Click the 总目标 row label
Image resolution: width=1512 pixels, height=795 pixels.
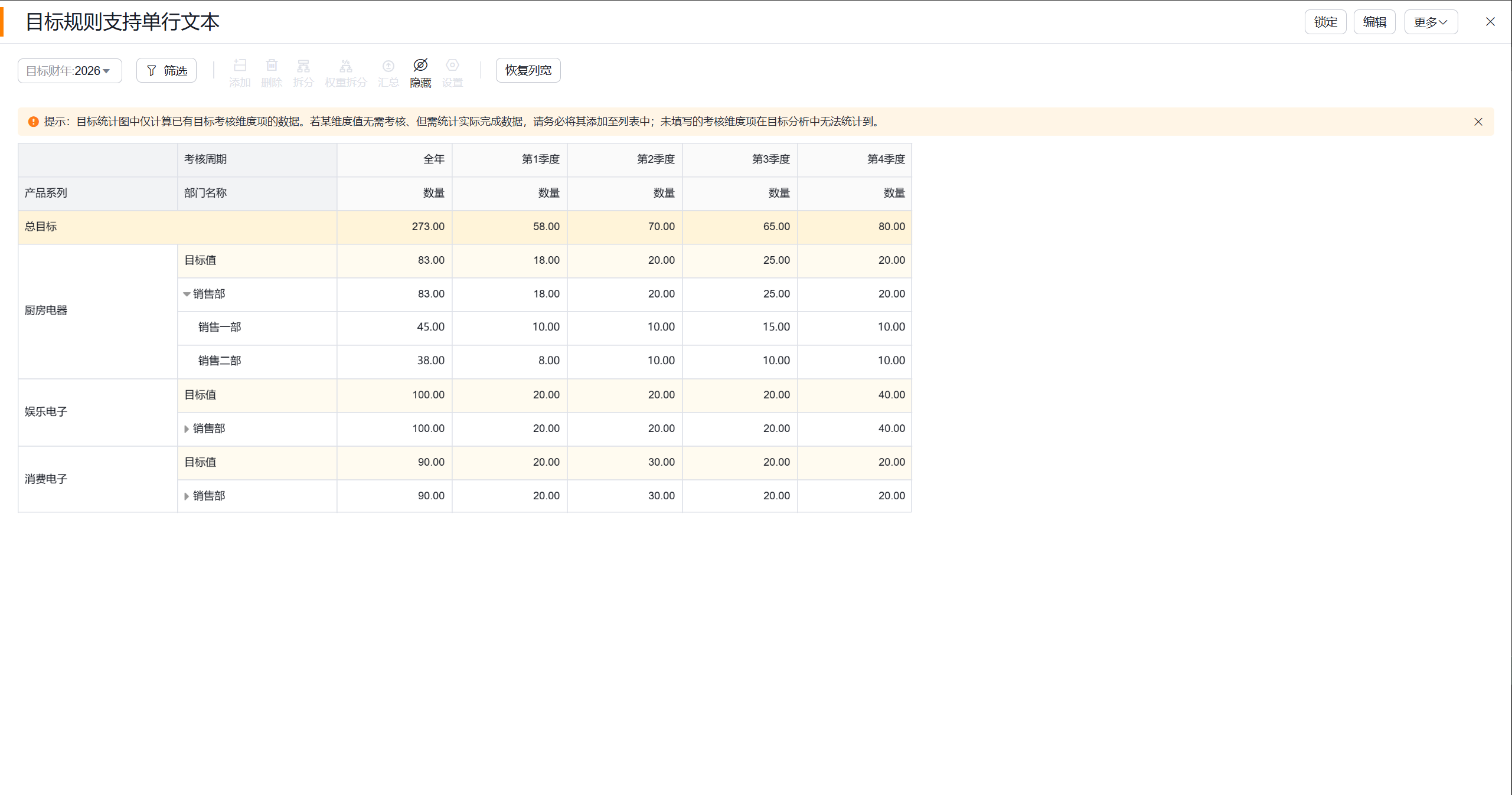tap(41, 227)
